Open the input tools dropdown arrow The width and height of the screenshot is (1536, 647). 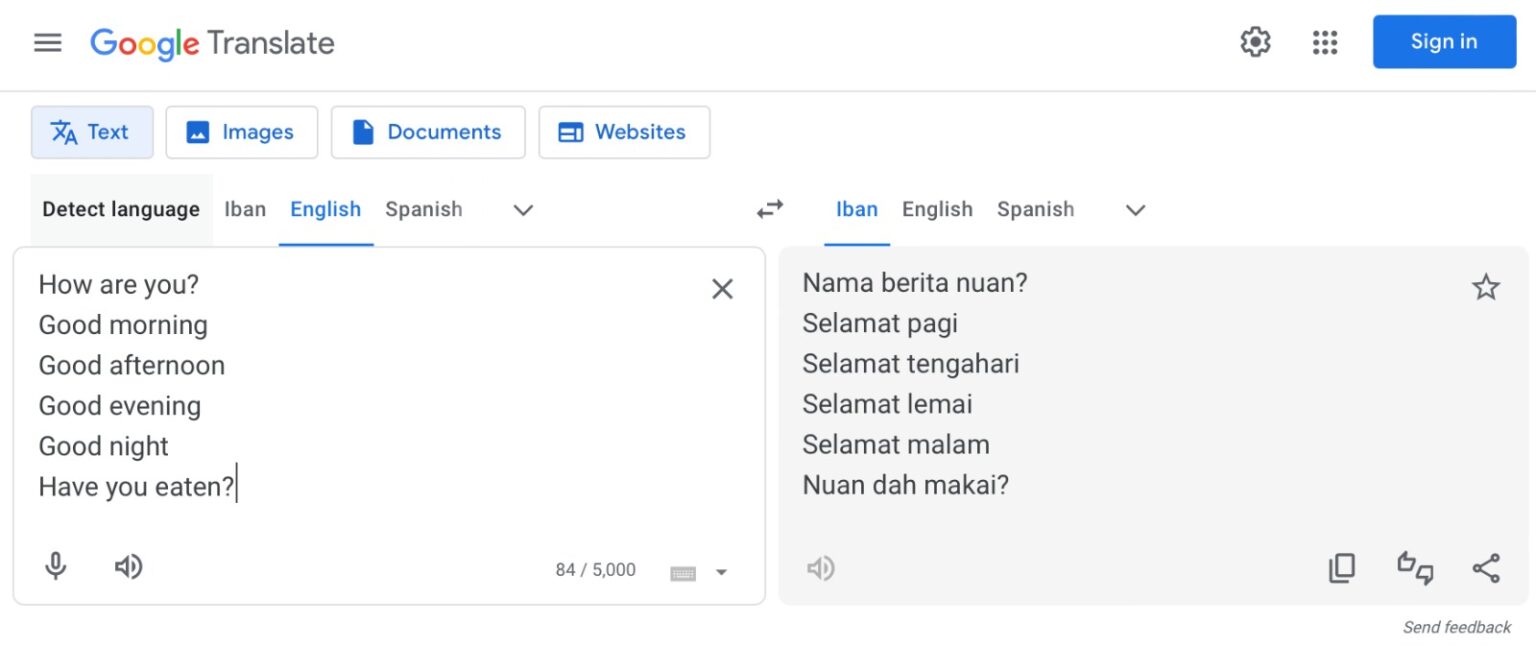click(x=721, y=572)
